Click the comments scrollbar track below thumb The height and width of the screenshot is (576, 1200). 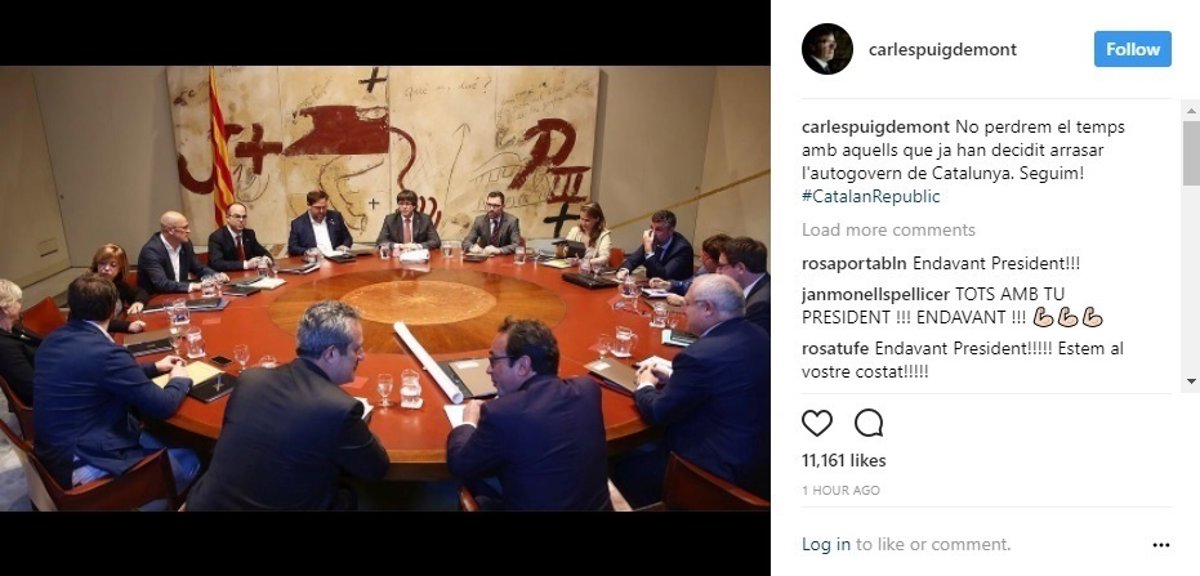[1191, 280]
